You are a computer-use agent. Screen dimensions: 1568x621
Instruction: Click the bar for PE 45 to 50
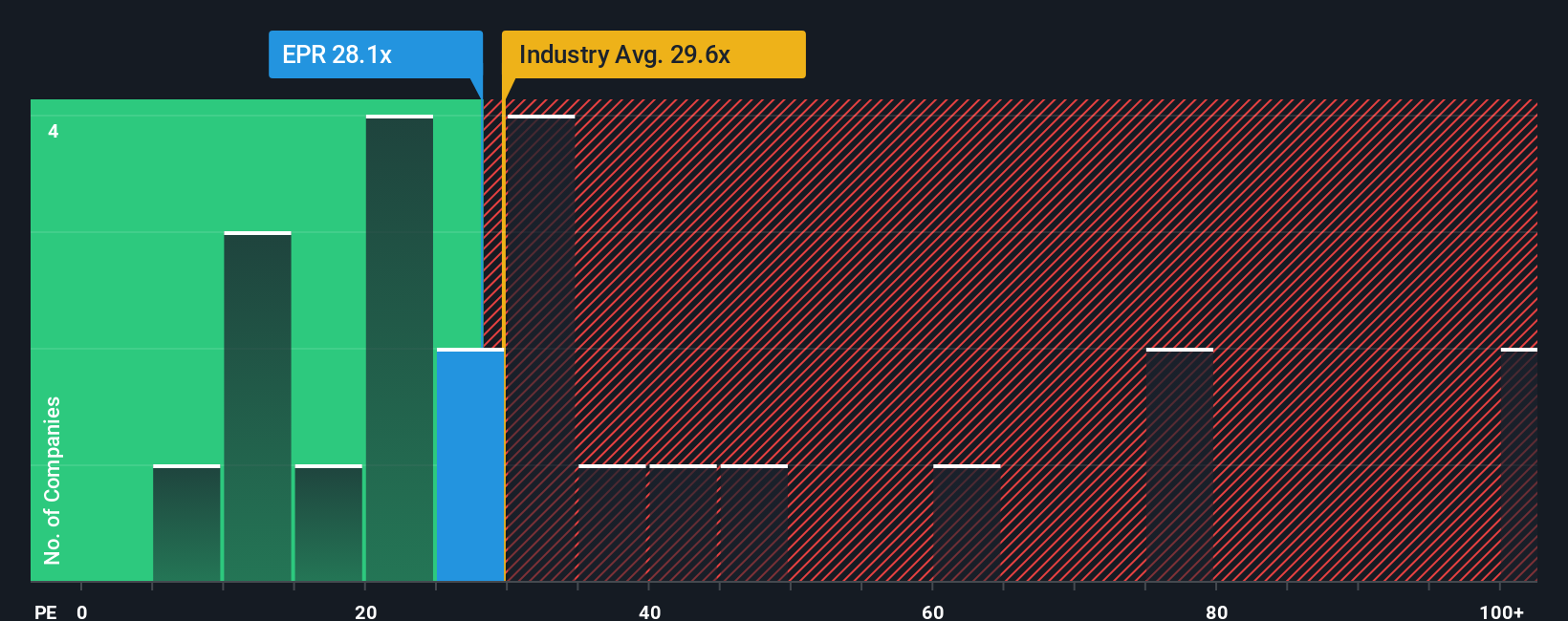[754, 524]
